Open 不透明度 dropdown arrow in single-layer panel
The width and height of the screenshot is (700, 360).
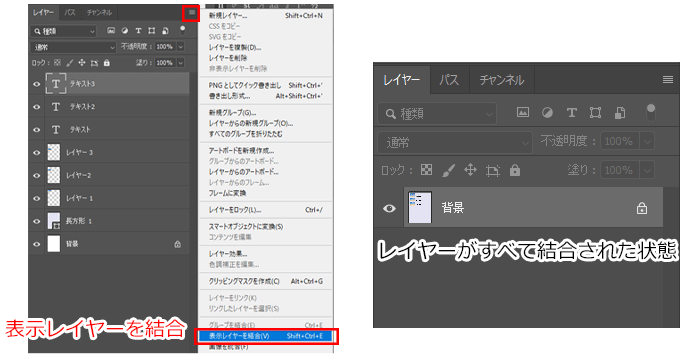(647, 142)
